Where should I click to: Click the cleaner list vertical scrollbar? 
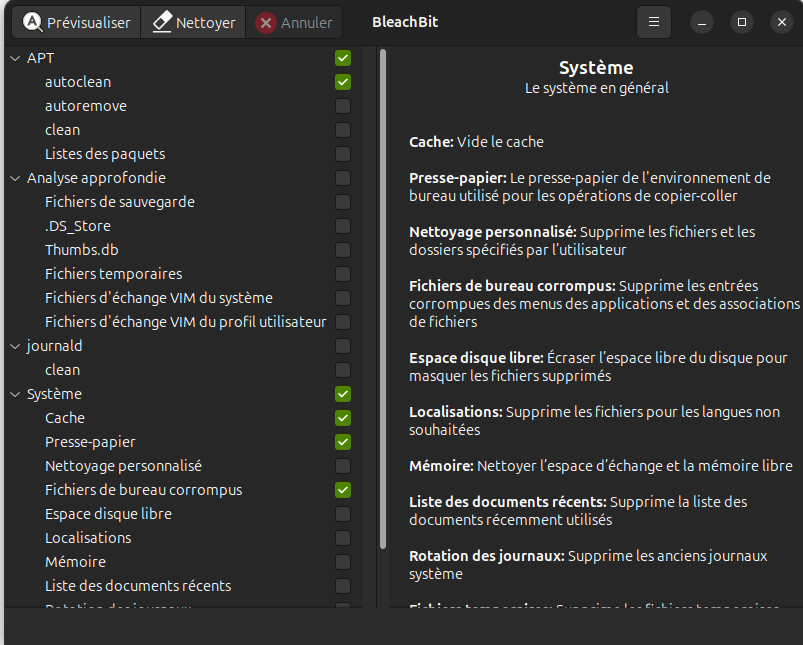point(383,299)
